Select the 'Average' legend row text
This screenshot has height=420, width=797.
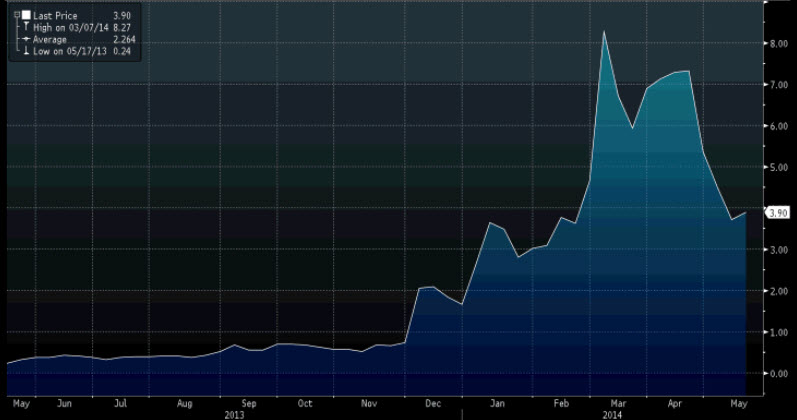[x=50, y=40]
